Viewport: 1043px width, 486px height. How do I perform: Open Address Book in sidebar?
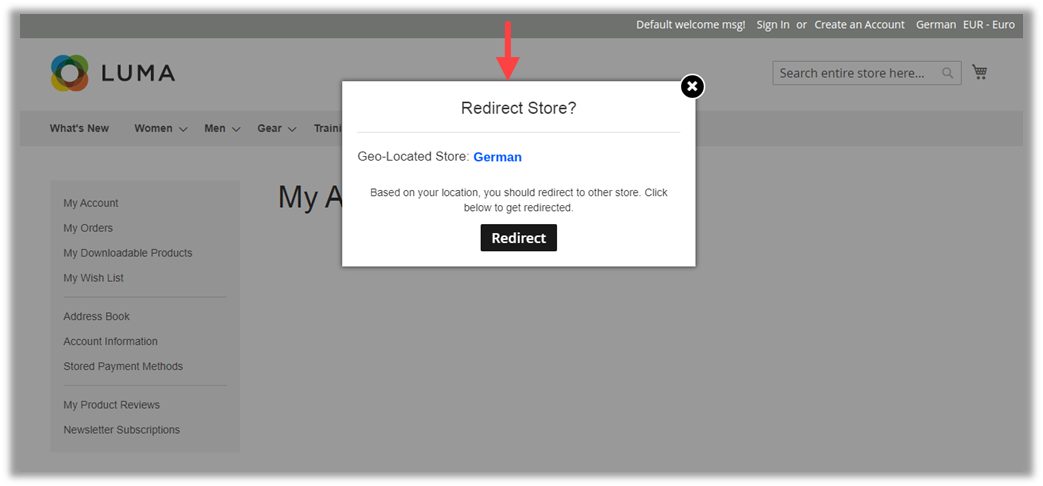96,316
